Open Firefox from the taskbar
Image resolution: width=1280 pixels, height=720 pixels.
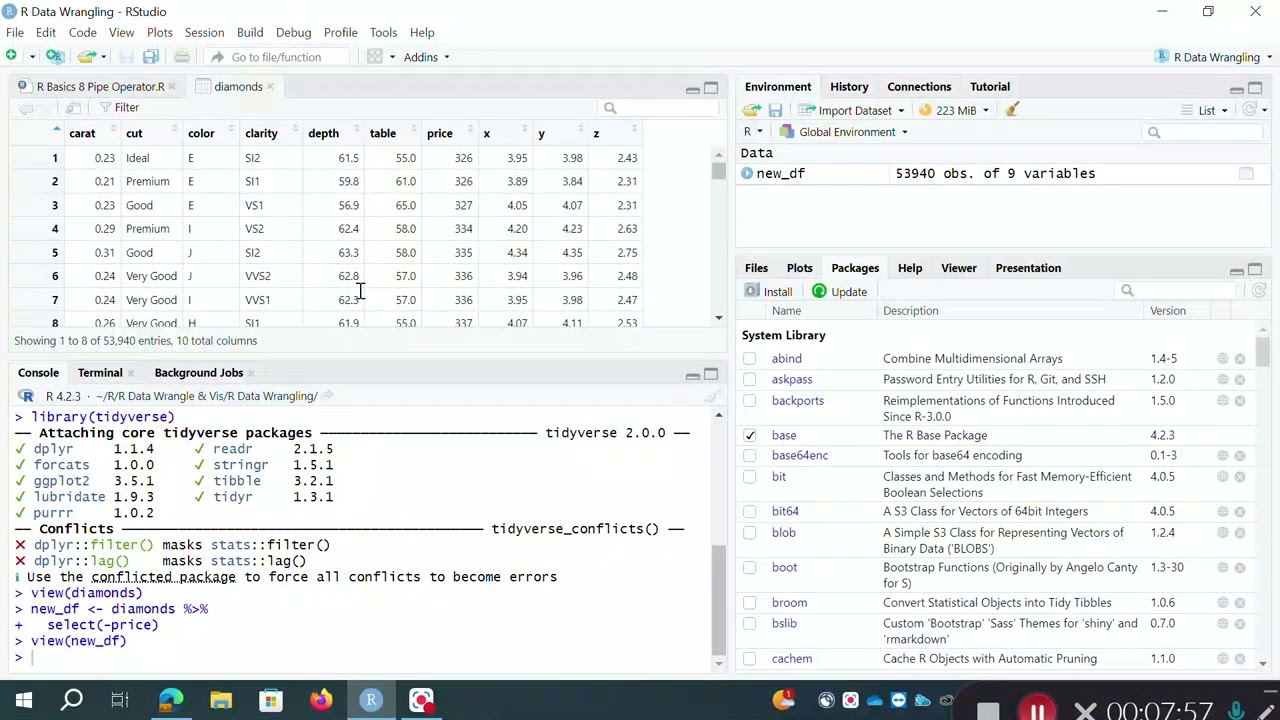point(321,700)
